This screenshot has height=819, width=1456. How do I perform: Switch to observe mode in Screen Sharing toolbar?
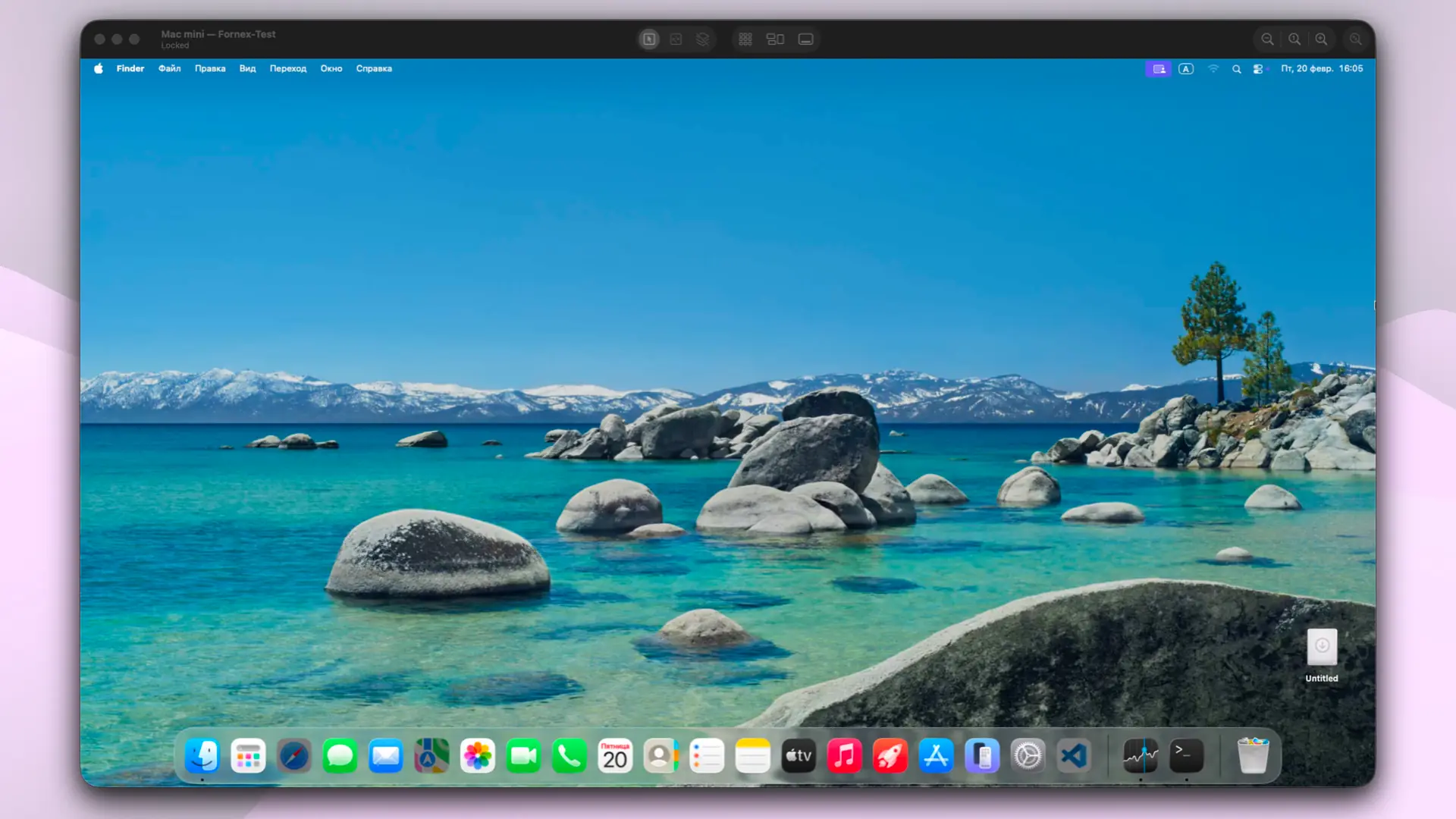coord(676,39)
